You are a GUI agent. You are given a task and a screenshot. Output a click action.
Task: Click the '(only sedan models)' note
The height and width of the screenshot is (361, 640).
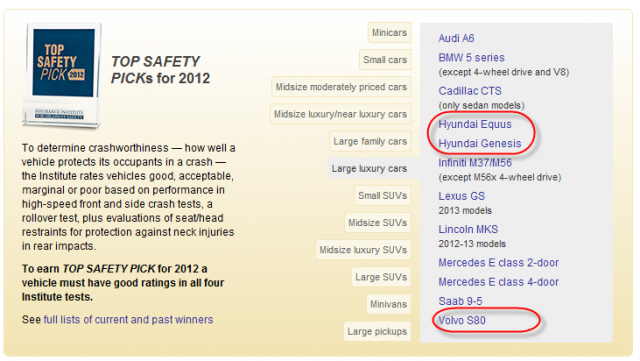coord(481,105)
